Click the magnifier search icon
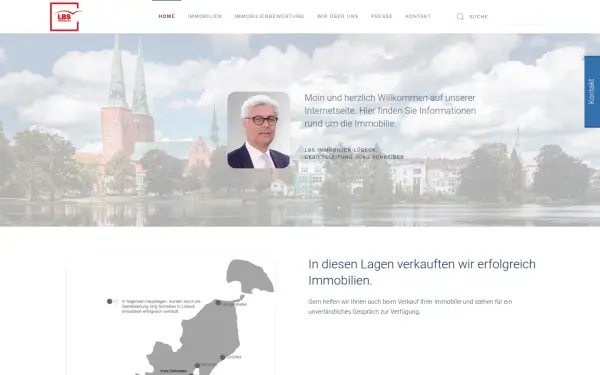This screenshot has height=375, width=600. pyautogui.click(x=460, y=16)
